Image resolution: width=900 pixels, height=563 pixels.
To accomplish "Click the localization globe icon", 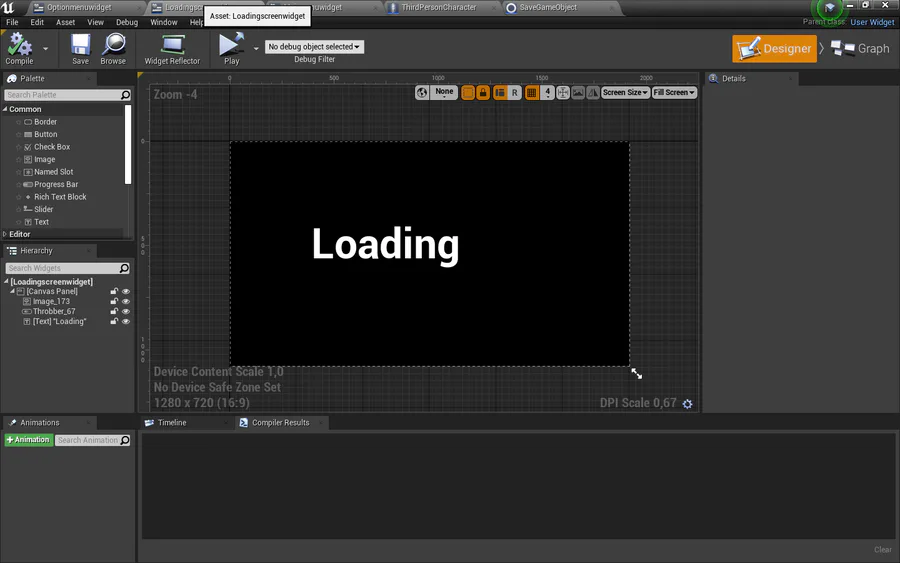I will [x=422, y=92].
